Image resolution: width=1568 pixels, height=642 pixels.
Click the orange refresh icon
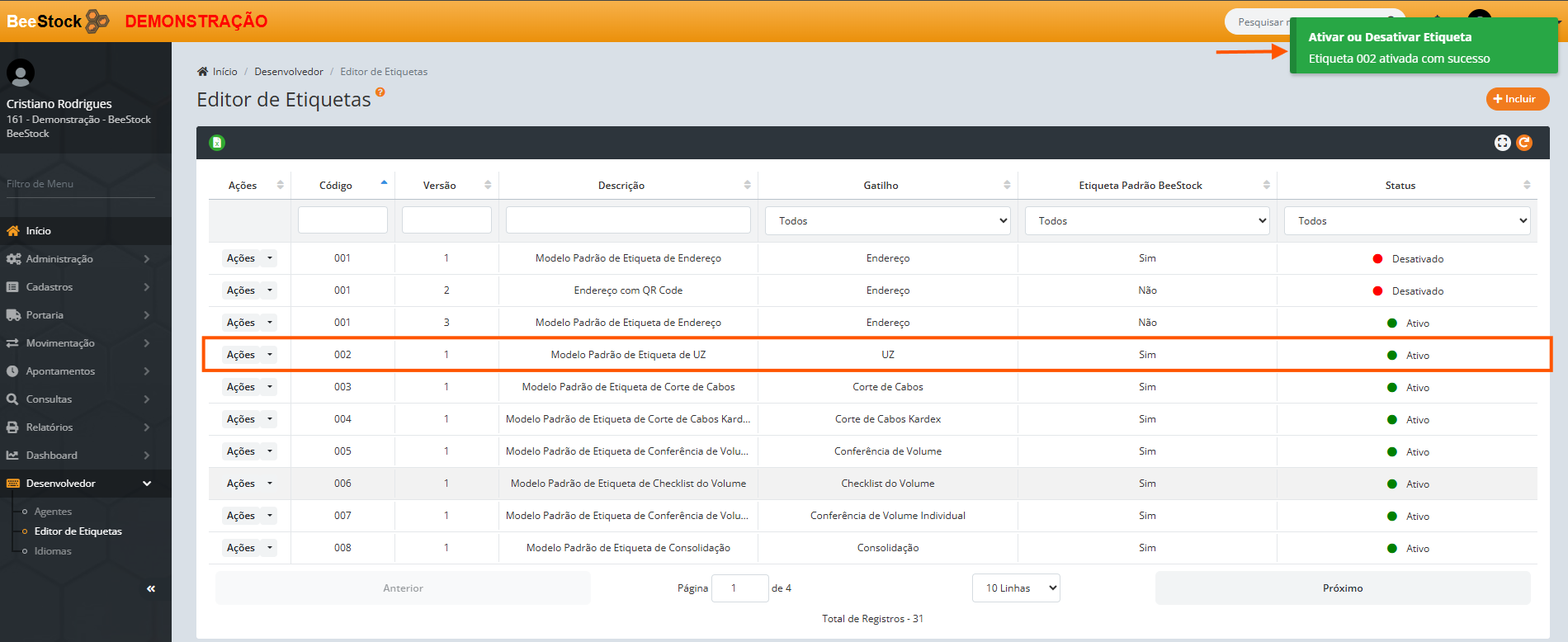point(1524,143)
